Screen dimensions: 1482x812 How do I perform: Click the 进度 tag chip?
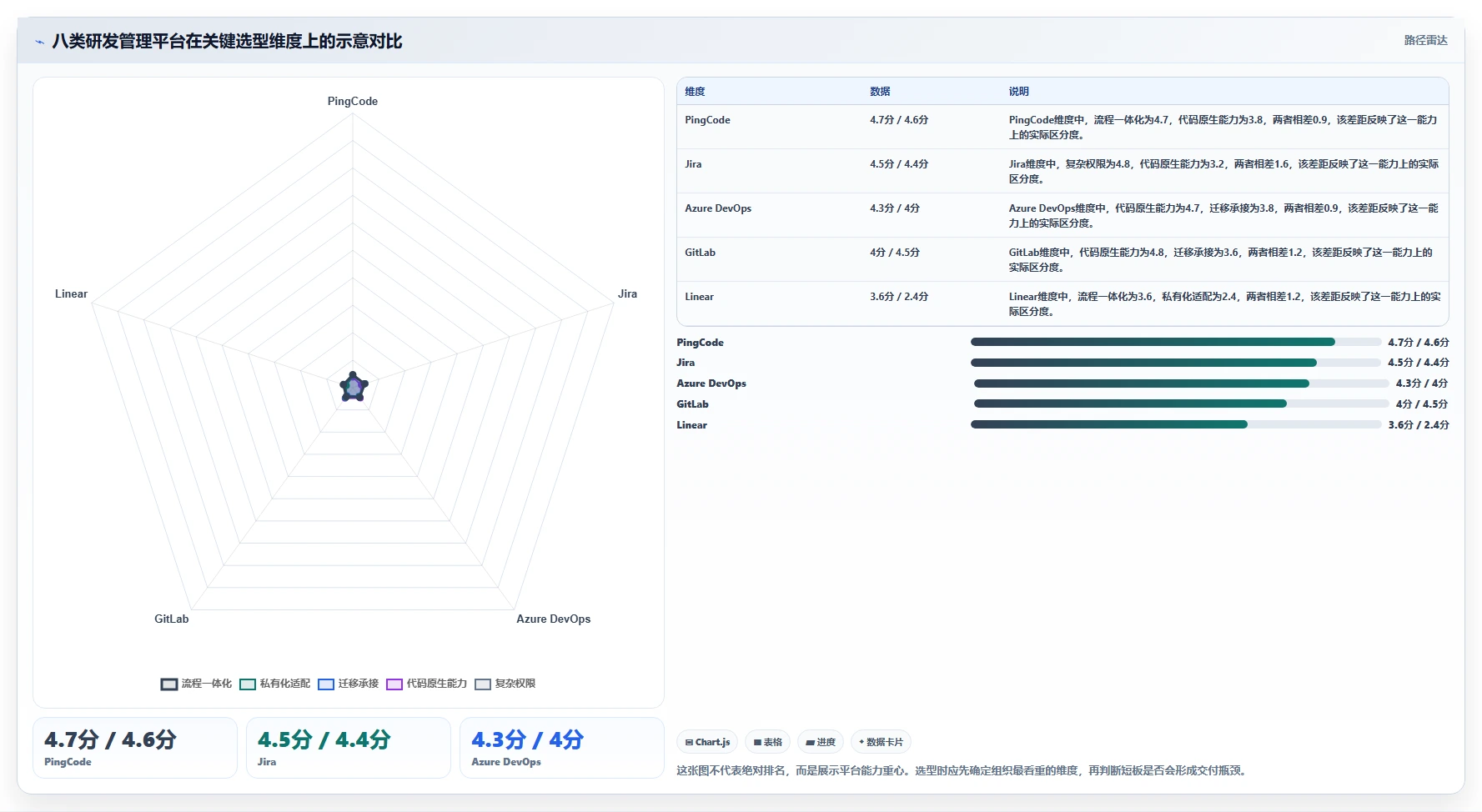click(821, 742)
